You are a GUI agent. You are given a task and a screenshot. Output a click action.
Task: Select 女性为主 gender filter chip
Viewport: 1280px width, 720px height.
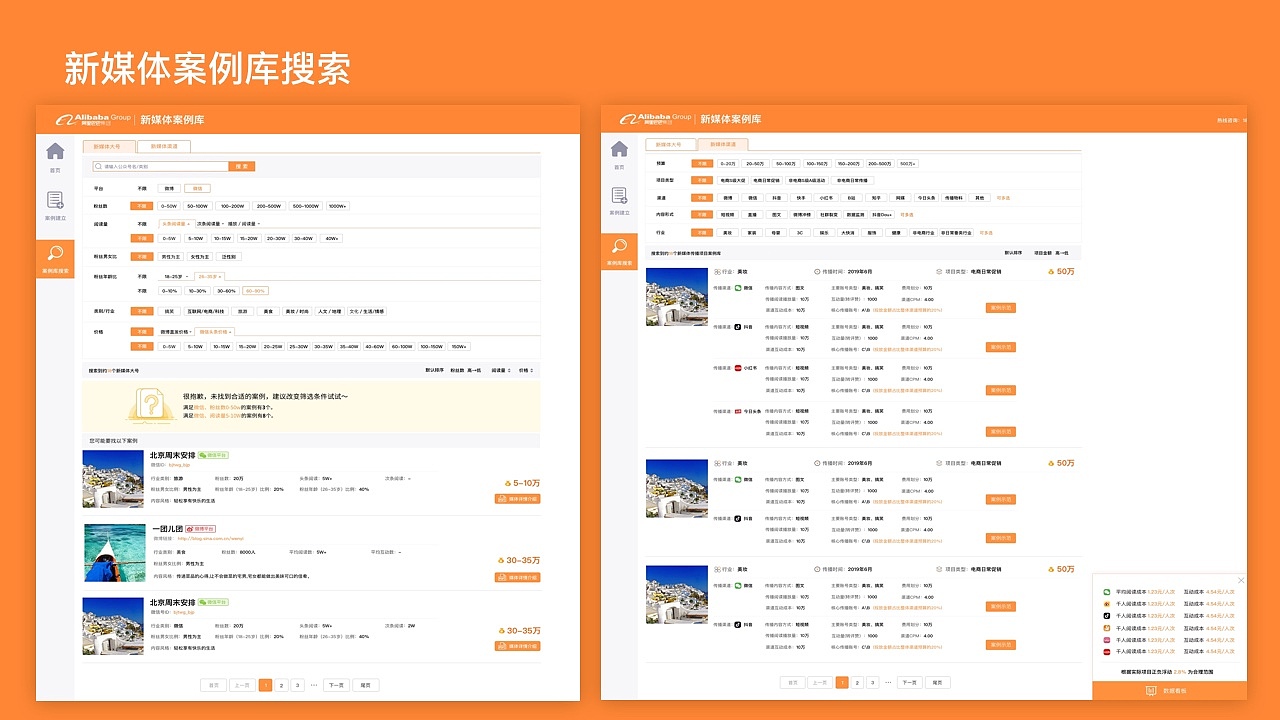[199, 257]
